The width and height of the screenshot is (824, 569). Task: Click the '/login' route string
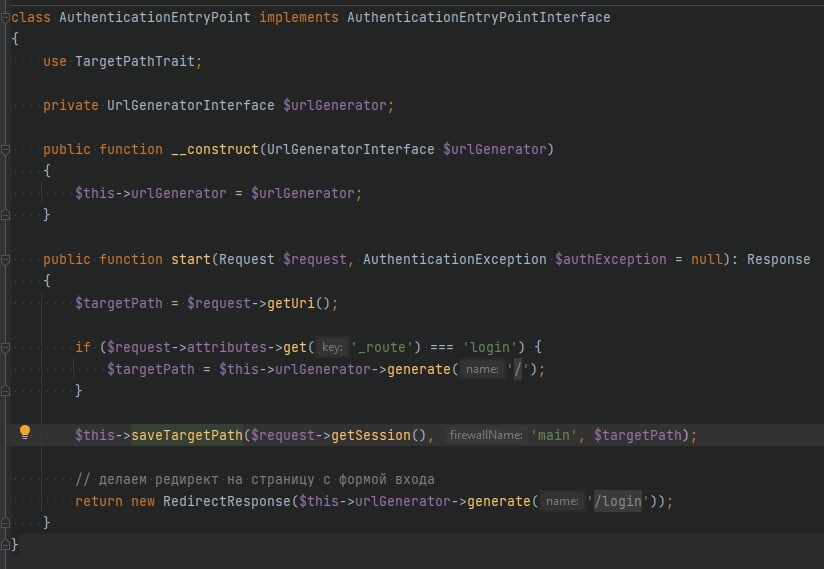[x=617, y=502]
